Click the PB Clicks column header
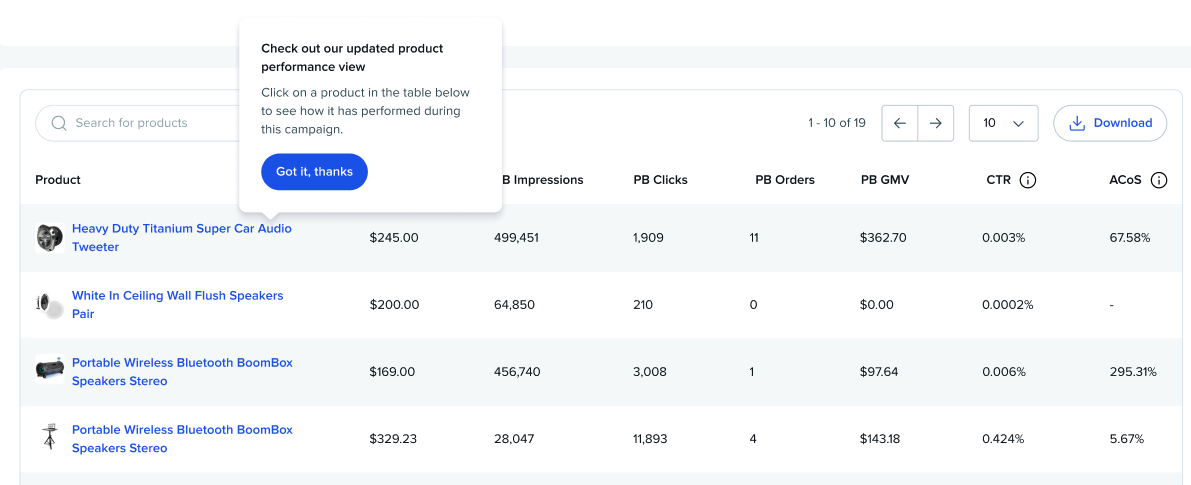Viewport: 1191px width, 485px height. (x=660, y=180)
